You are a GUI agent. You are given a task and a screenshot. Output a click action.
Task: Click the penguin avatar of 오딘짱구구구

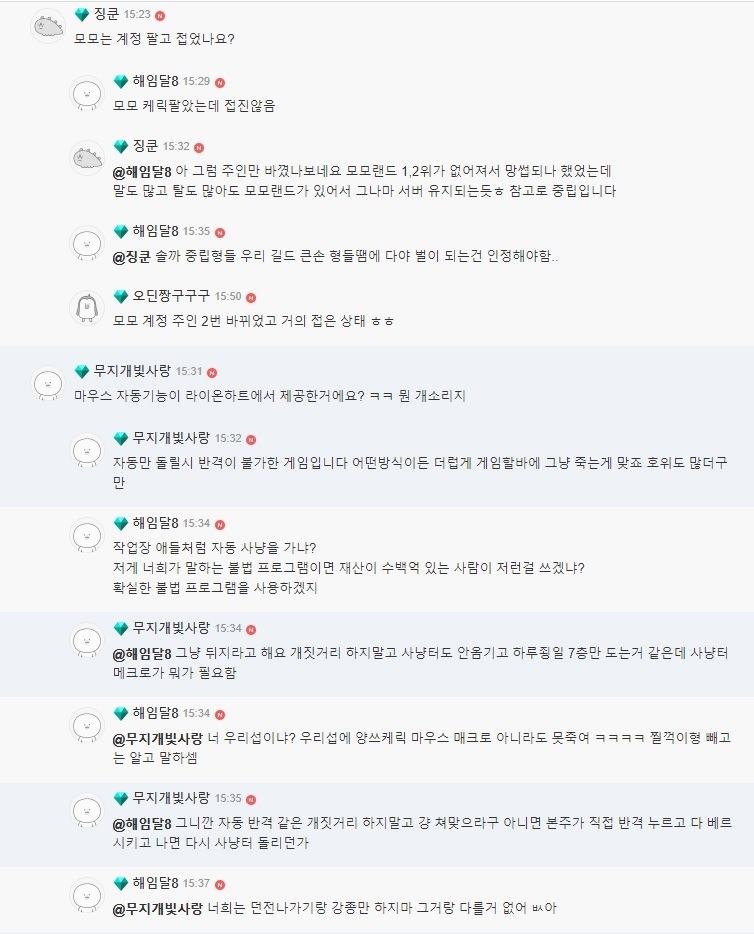click(87, 307)
